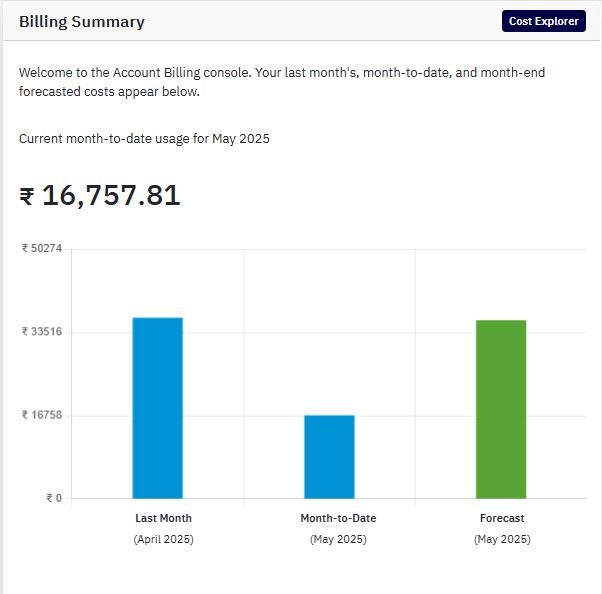The image size is (602, 594).
Task: Click the ₹ 33516 y-axis label
Action: pyautogui.click(x=42, y=331)
